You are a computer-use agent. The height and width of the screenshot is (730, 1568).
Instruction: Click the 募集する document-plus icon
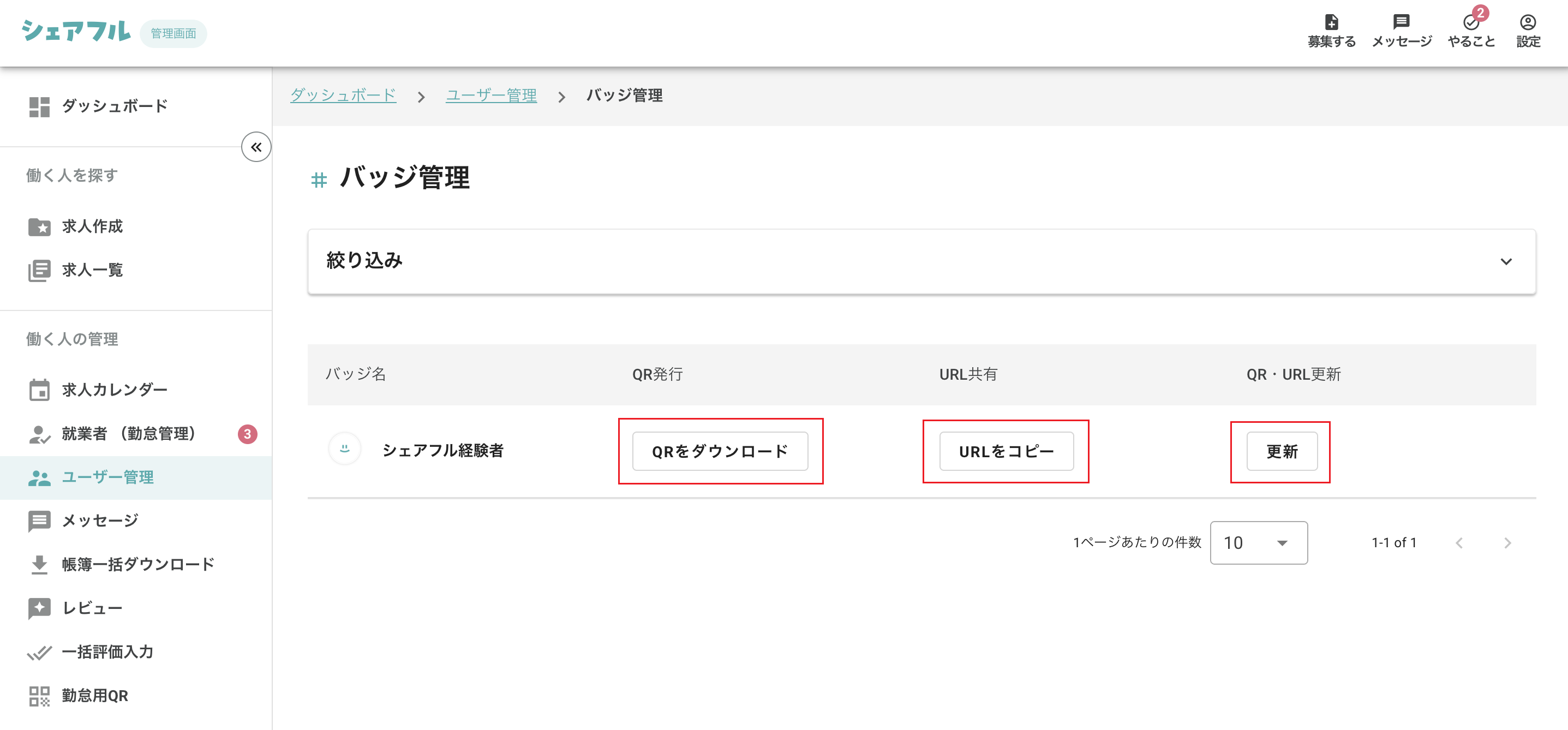(x=1331, y=22)
